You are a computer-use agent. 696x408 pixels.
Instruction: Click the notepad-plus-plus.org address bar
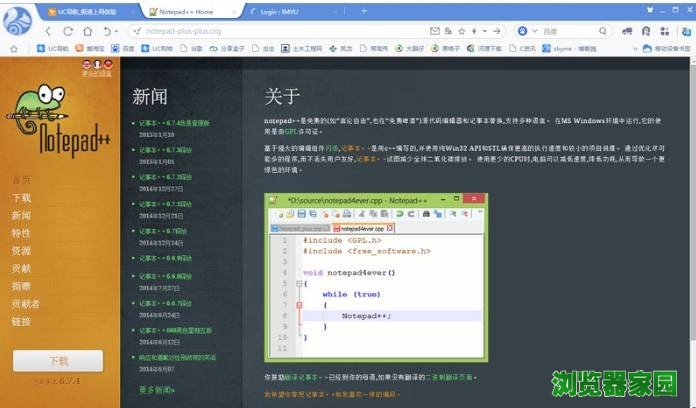coord(300,31)
